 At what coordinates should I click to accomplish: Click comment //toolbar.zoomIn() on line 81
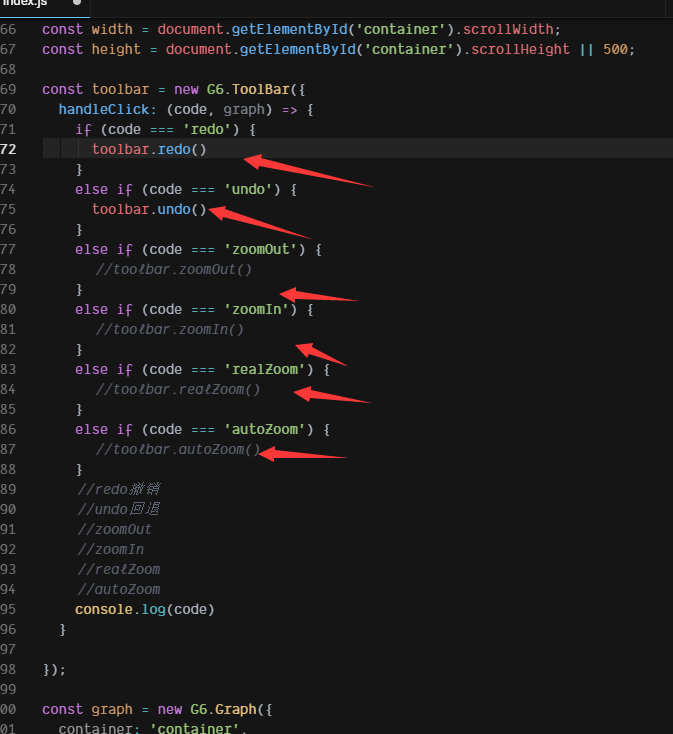169,330
